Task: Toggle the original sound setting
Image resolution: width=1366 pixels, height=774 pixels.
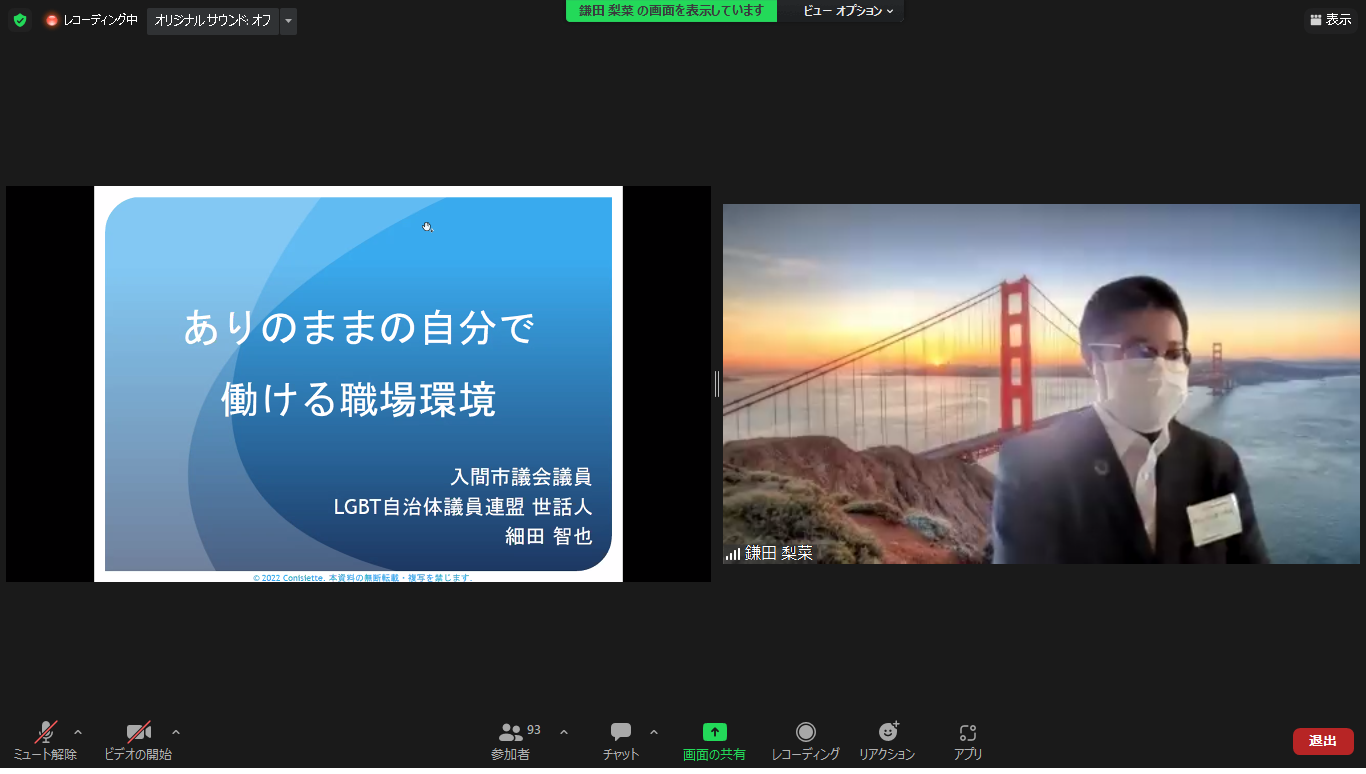Action: point(212,20)
